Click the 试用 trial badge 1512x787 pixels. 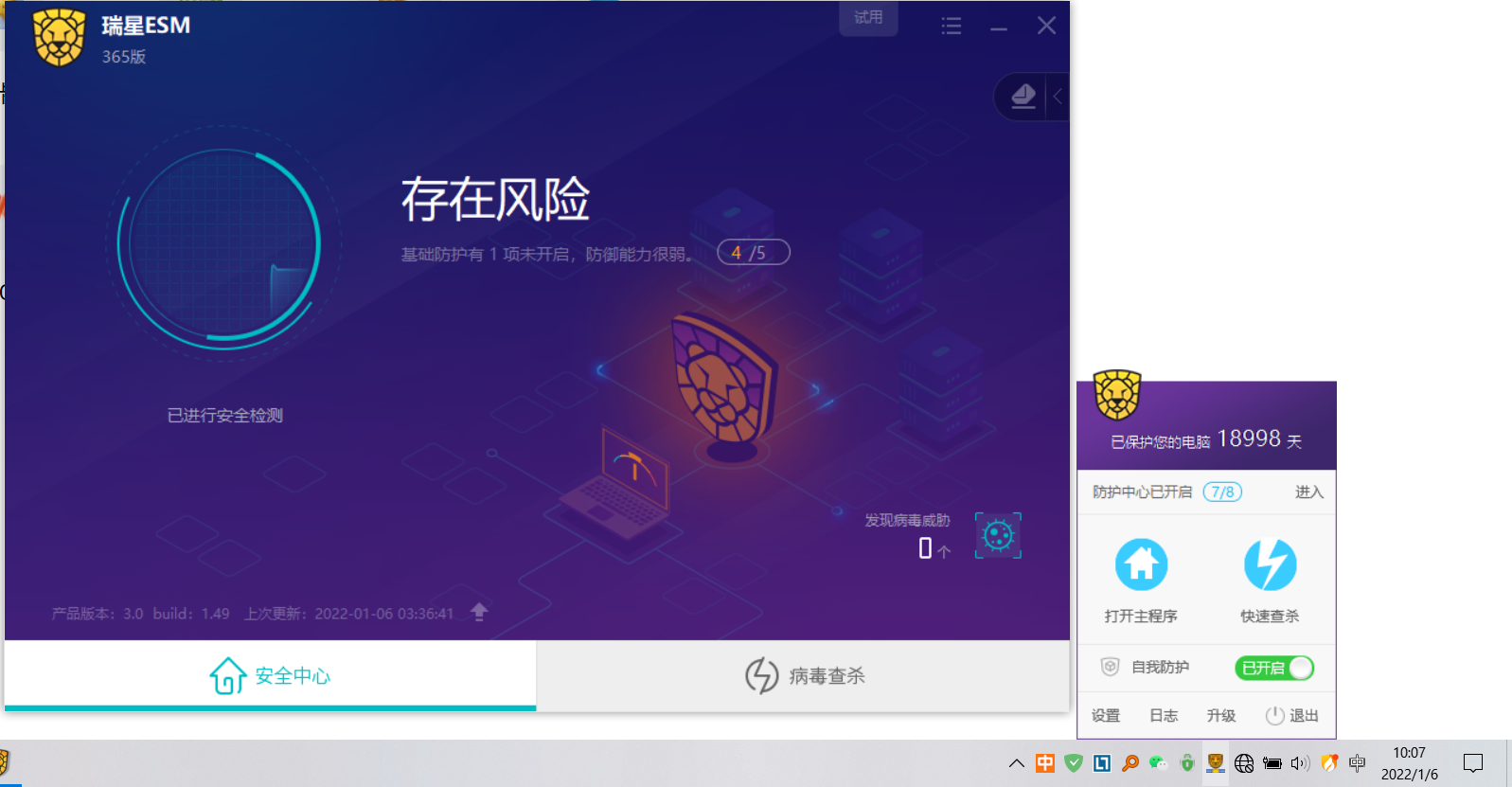tap(868, 18)
